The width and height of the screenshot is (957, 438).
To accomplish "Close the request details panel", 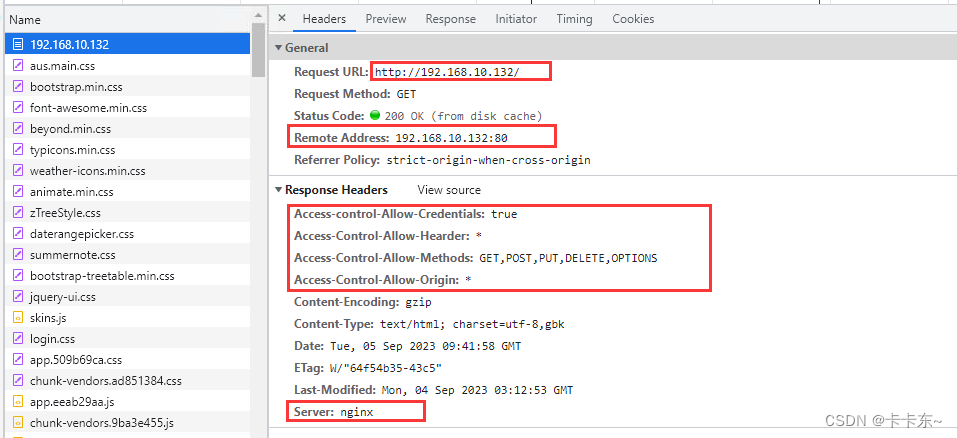I will (282, 18).
